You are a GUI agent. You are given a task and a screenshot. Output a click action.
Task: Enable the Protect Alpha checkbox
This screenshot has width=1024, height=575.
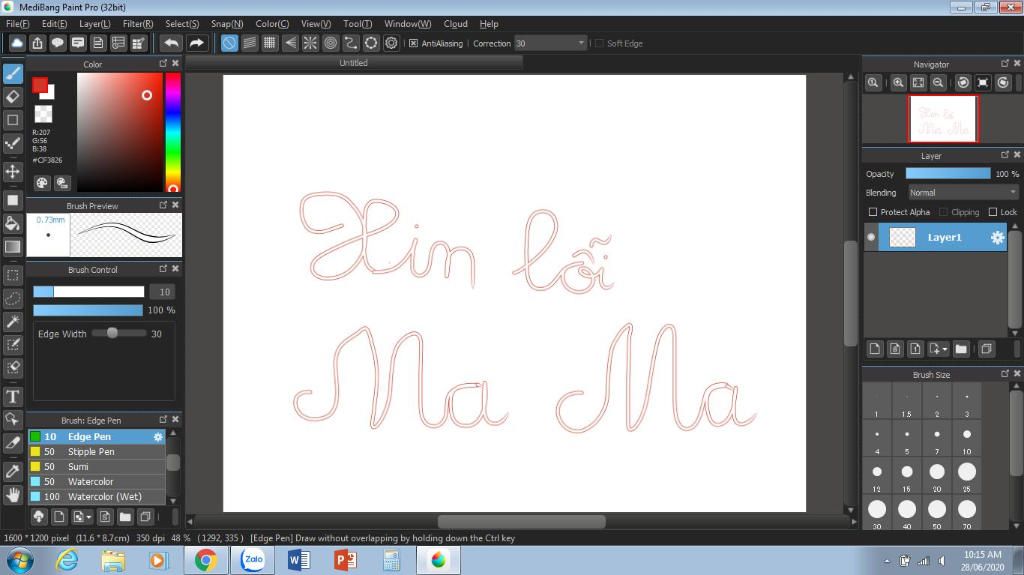click(x=872, y=212)
